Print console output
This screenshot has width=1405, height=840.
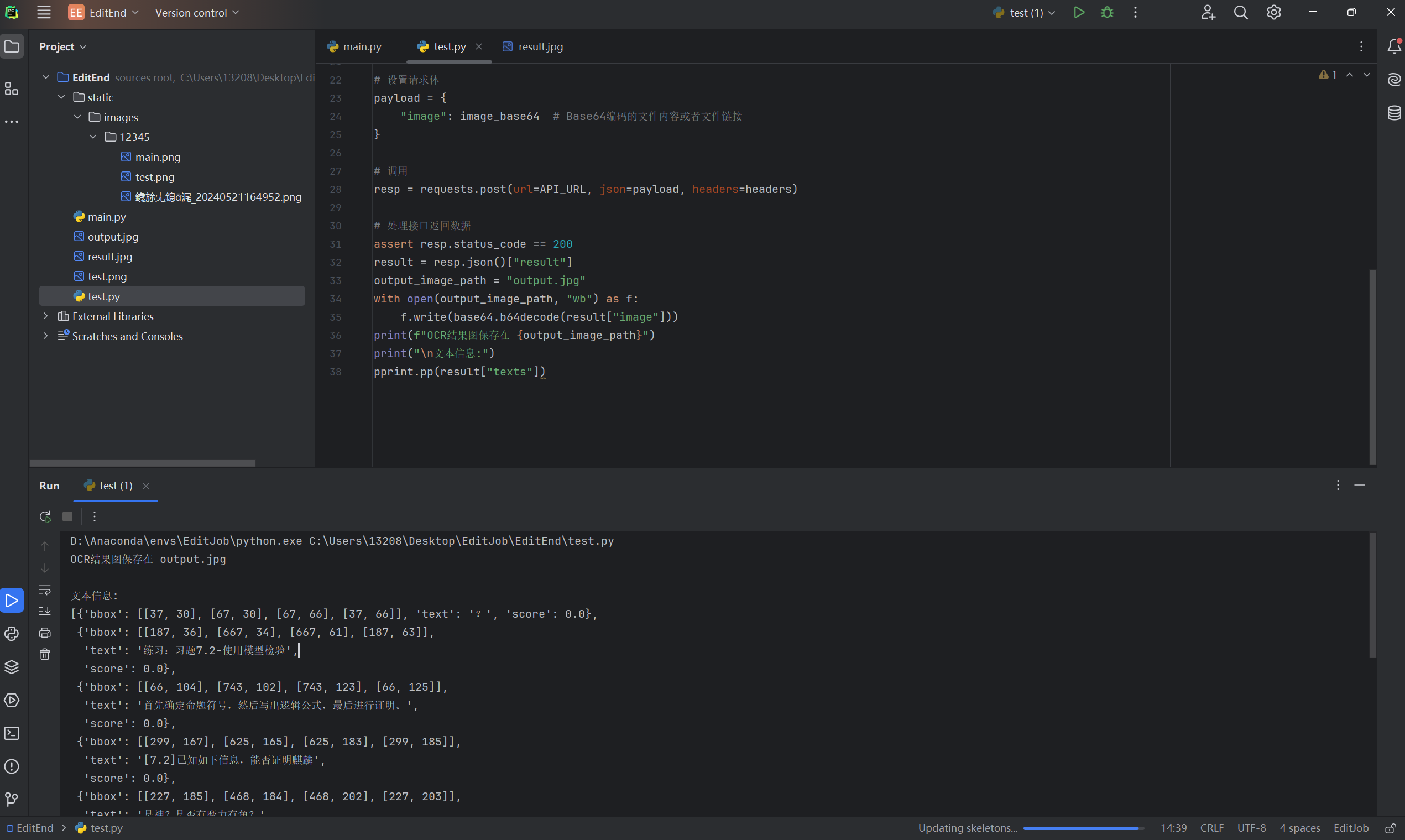(45, 633)
